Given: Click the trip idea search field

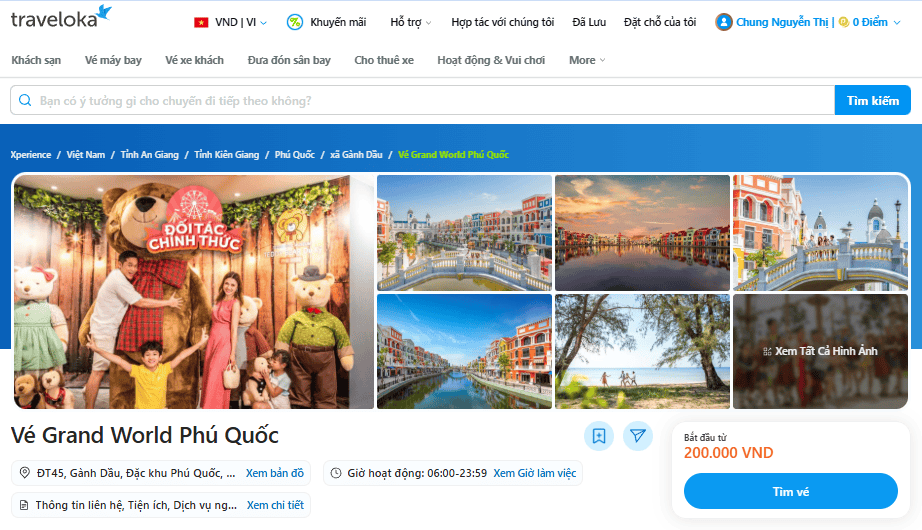Looking at the screenshot, I should tap(430, 101).
